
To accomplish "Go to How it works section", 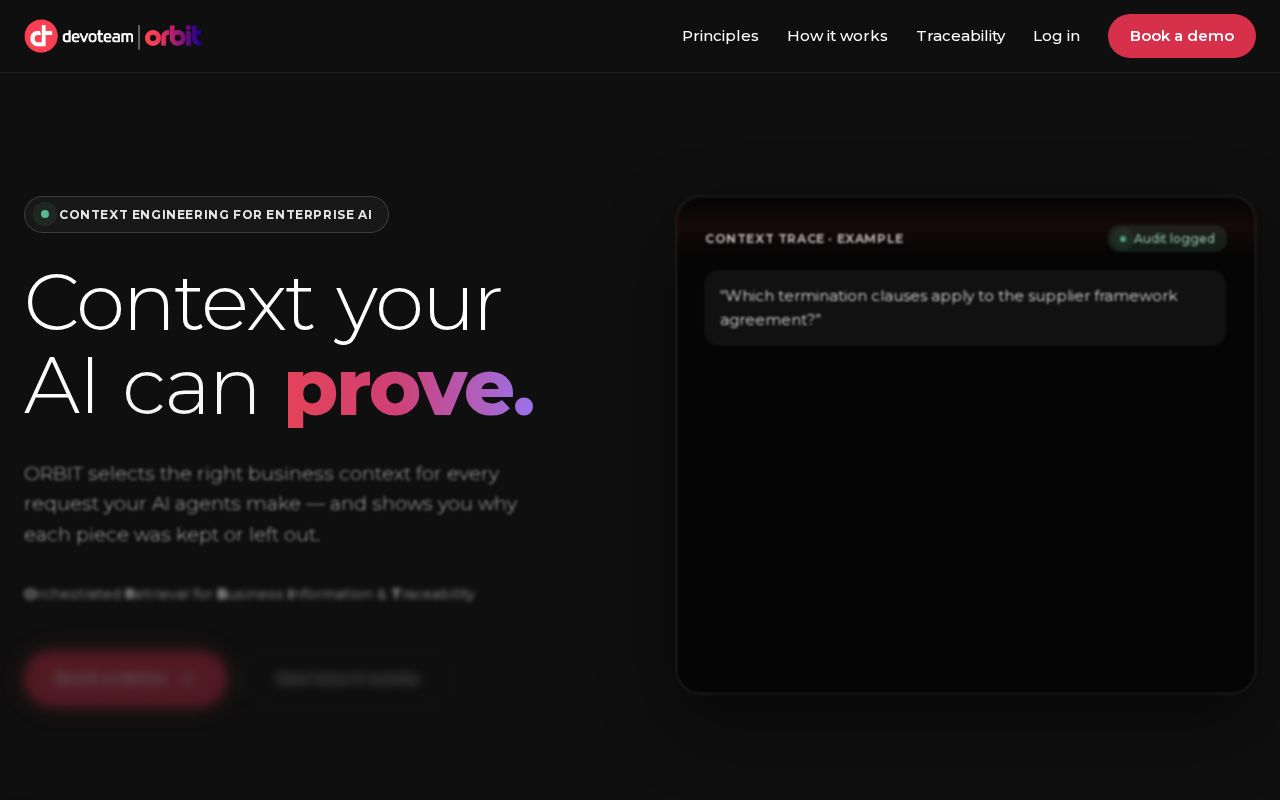I will coord(837,36).
